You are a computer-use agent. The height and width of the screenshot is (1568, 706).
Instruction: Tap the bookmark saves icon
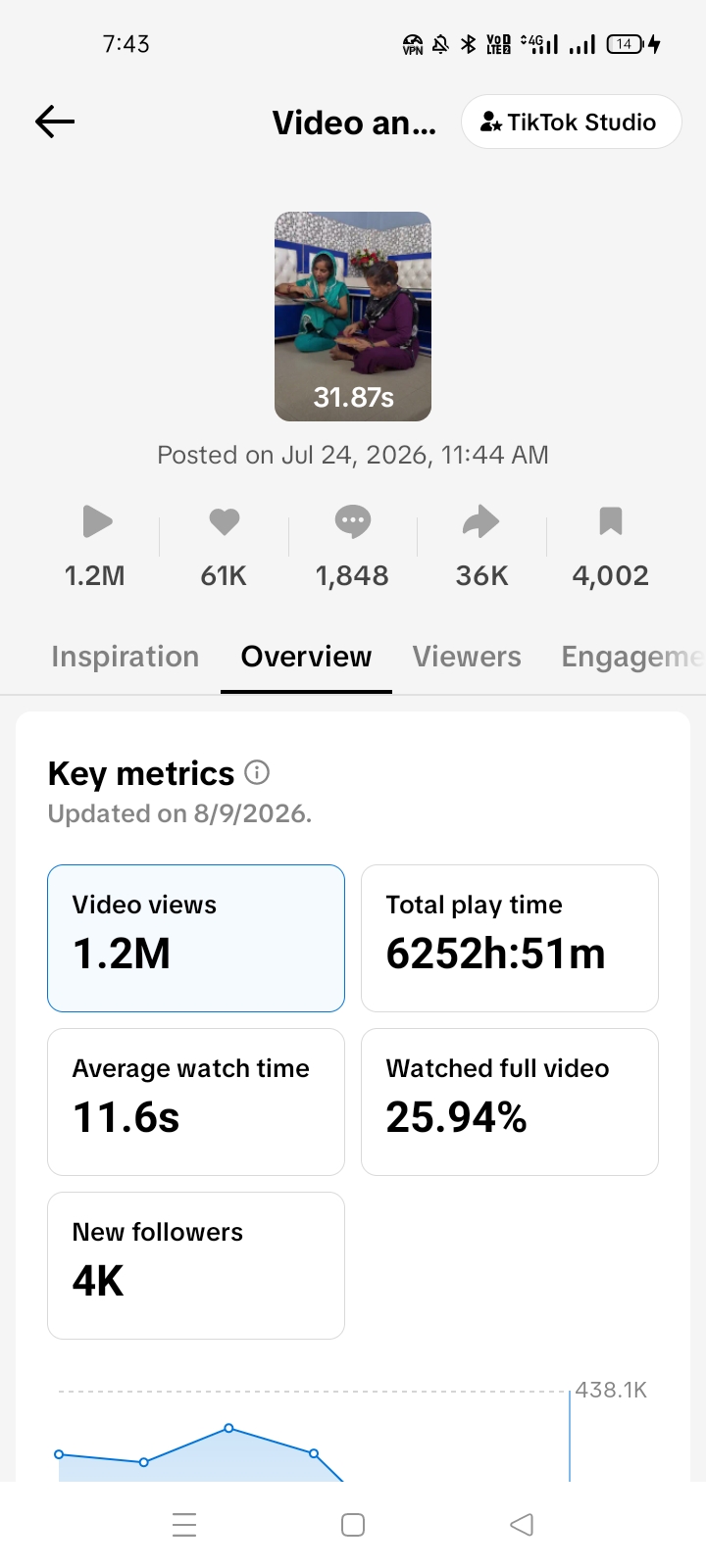pos(611,521)
